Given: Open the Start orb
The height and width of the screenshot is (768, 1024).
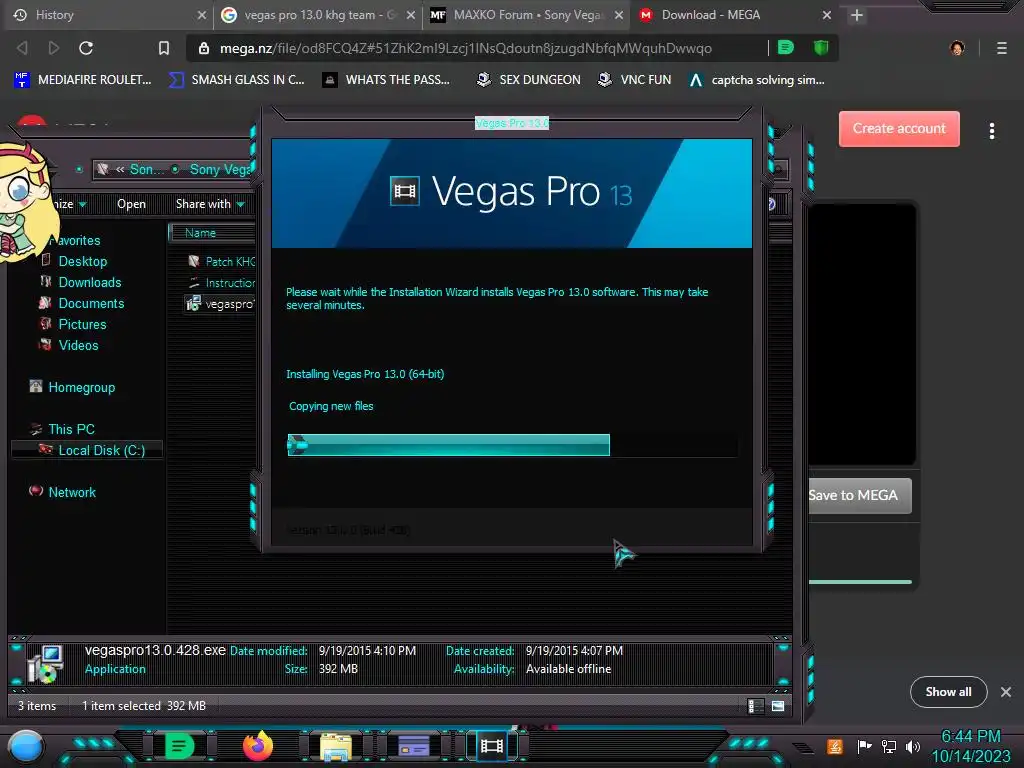Looking at the screenshot, I should 26,746.
